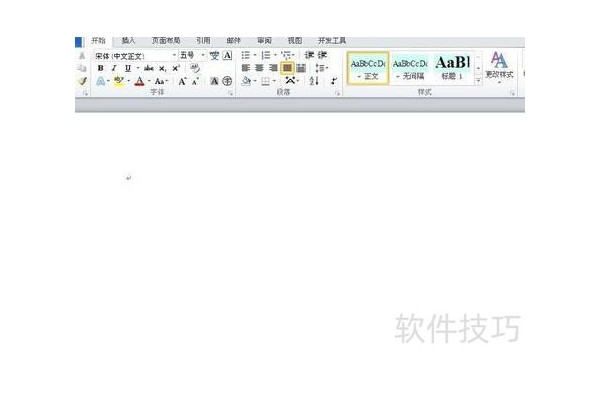Open the font name dropdown 宋体 (中文正文)

[x=174, y=56]
